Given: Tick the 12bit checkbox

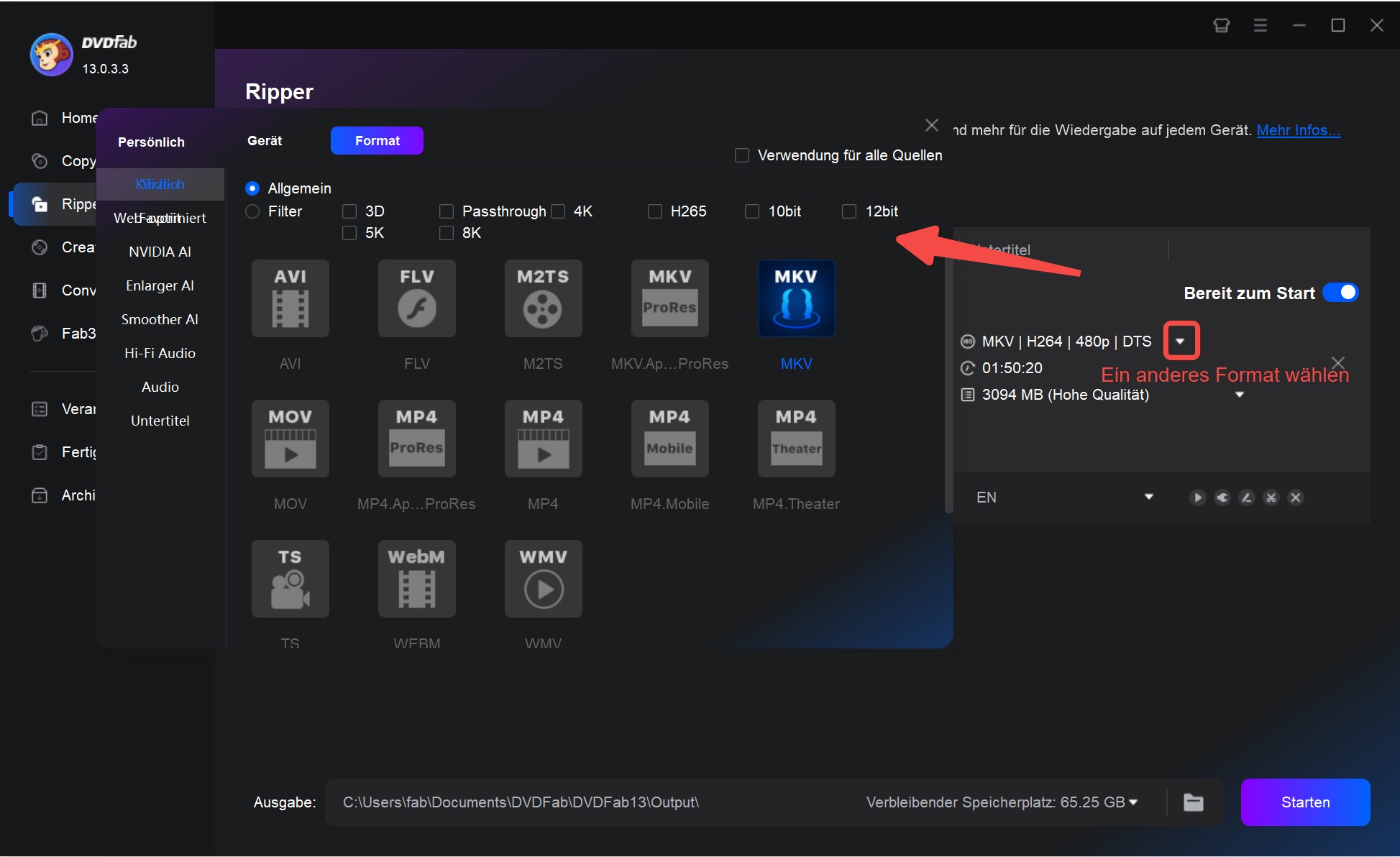Looking at the screenshot, I should click(849, 211).
